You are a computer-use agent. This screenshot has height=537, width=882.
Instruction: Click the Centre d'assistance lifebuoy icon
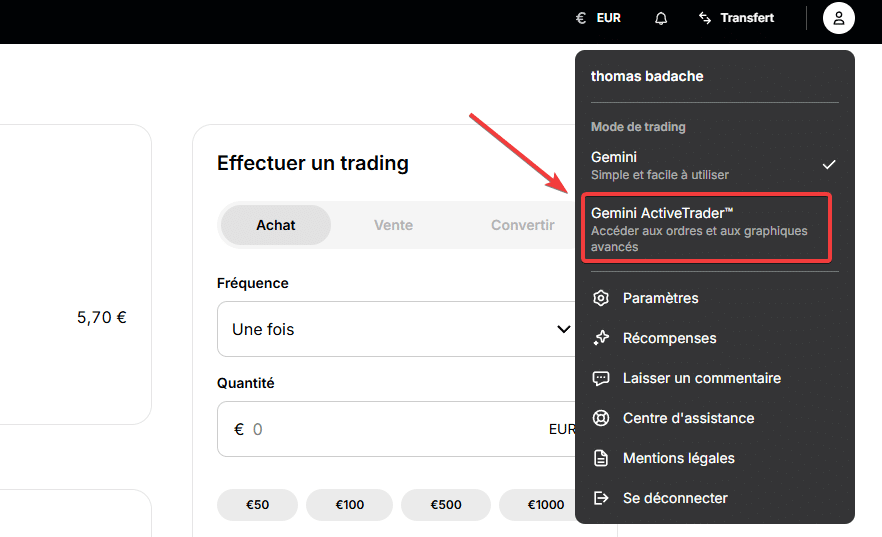coord(601,418)
